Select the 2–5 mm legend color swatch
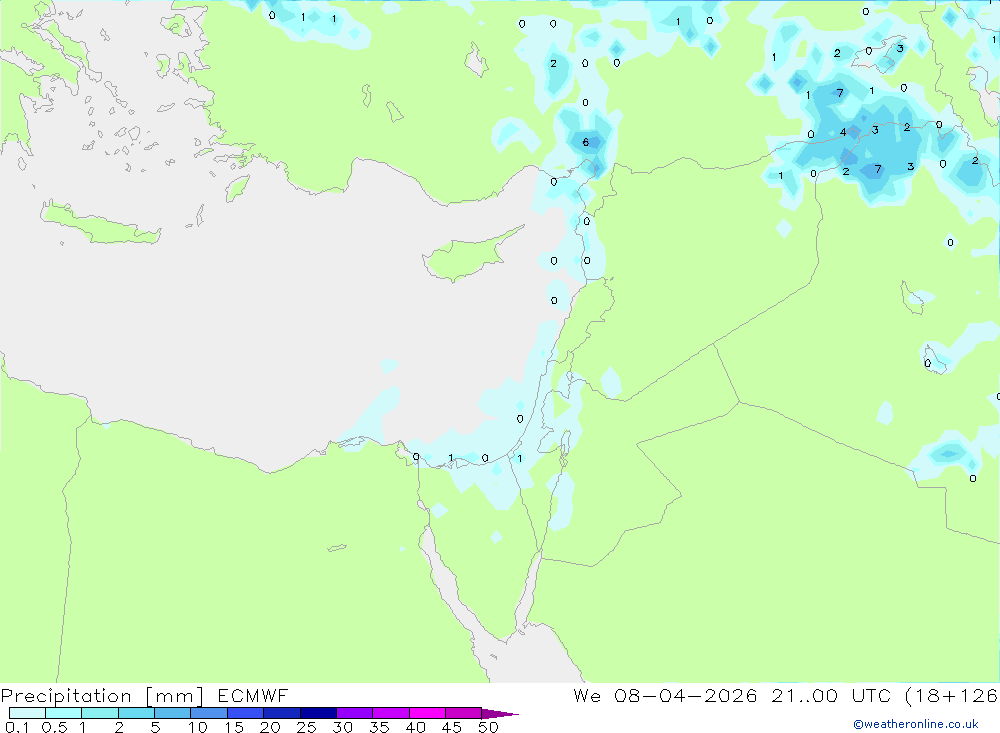 pyautogui.click(x=136, y=713)
